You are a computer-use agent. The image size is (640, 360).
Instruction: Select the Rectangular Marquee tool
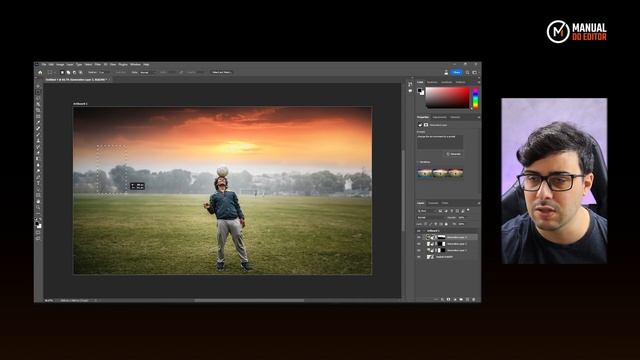[x=38, y=92]
